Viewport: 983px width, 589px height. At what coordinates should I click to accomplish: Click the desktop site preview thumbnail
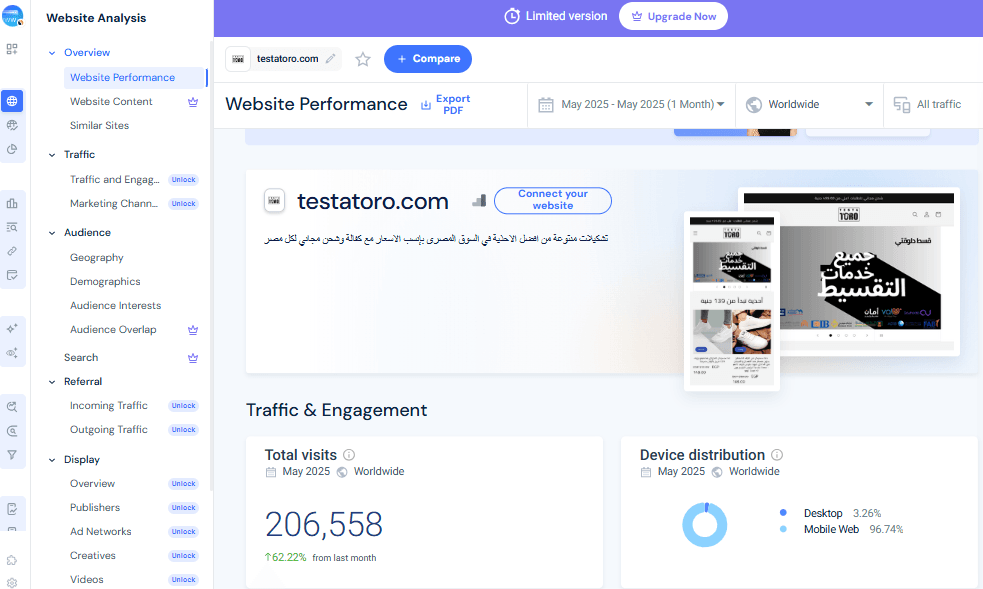[849, 271]
